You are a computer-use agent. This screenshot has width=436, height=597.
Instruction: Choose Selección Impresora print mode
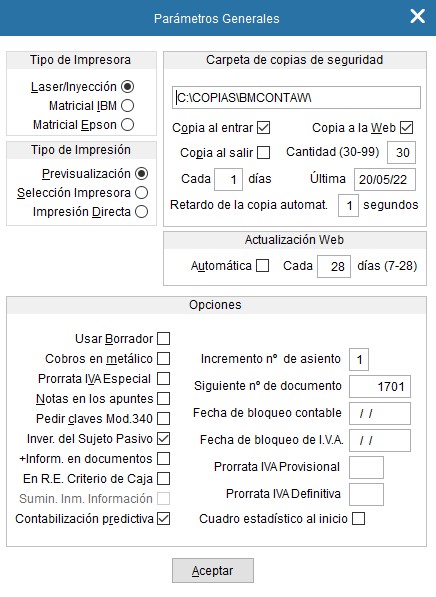pos(141,193)
